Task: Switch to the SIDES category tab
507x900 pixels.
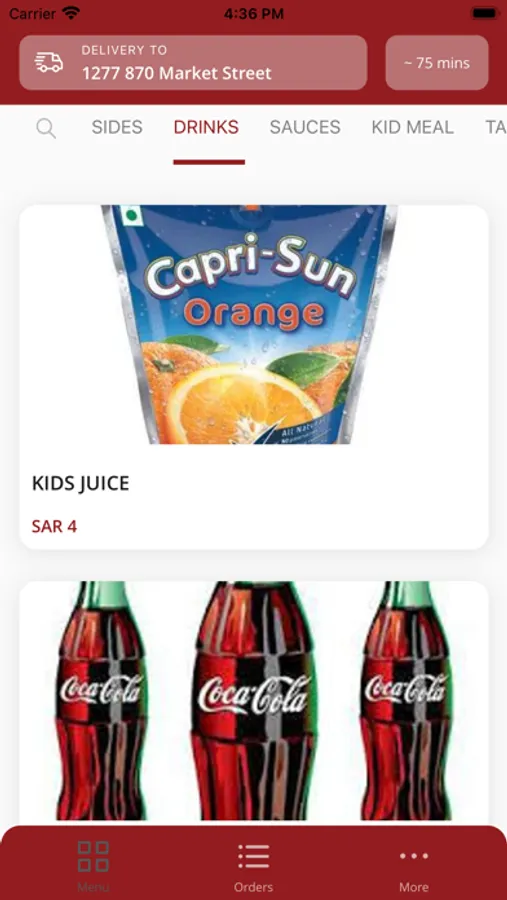Action: tap(117, 127)
